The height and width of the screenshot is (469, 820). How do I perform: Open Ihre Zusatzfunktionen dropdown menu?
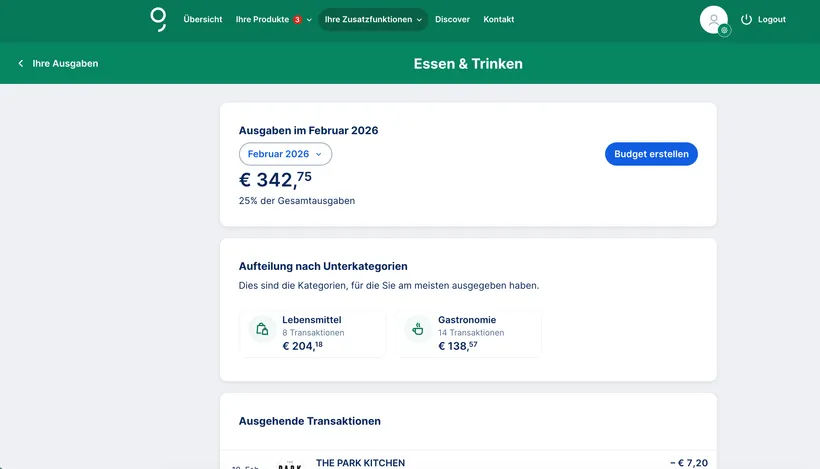(x=373, y=19)
